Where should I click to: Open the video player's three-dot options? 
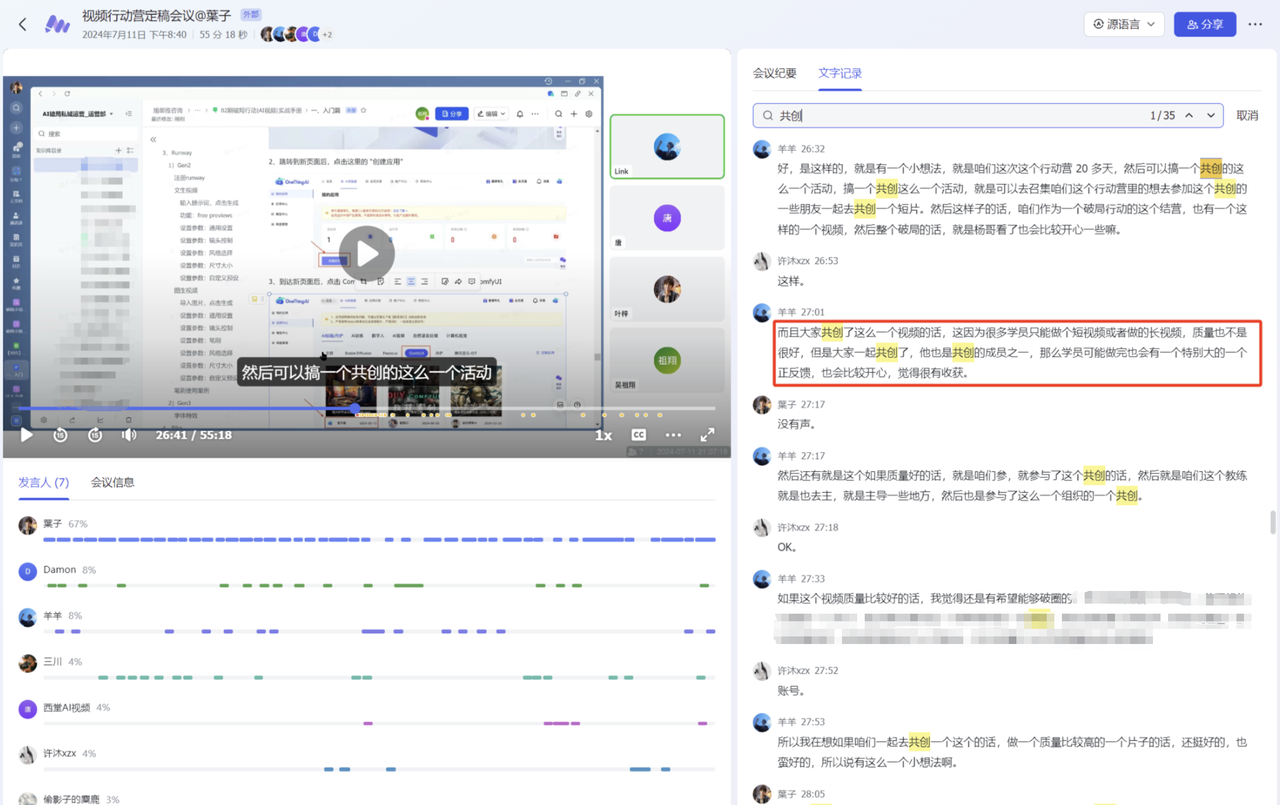click(x=673, y=435)
